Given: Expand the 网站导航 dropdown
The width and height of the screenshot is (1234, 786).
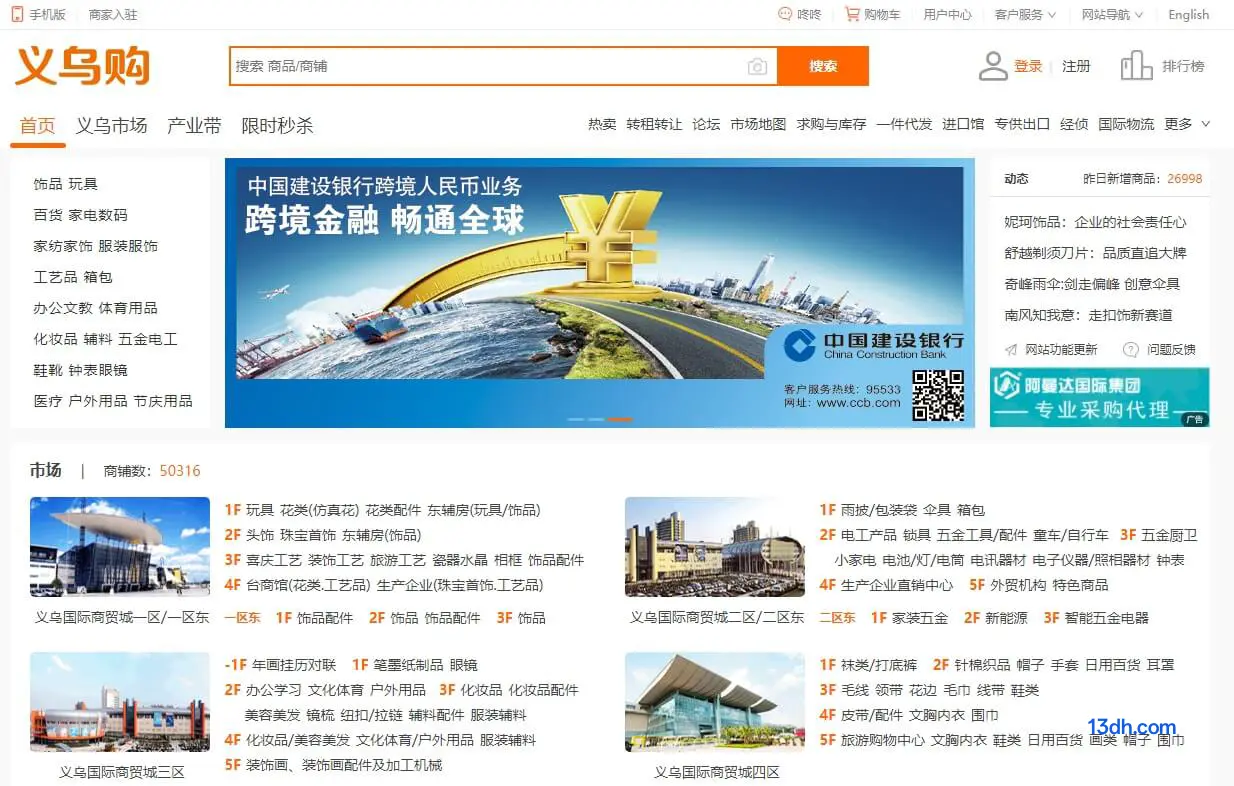Looking at the screenshot, I should (1113, 14).
